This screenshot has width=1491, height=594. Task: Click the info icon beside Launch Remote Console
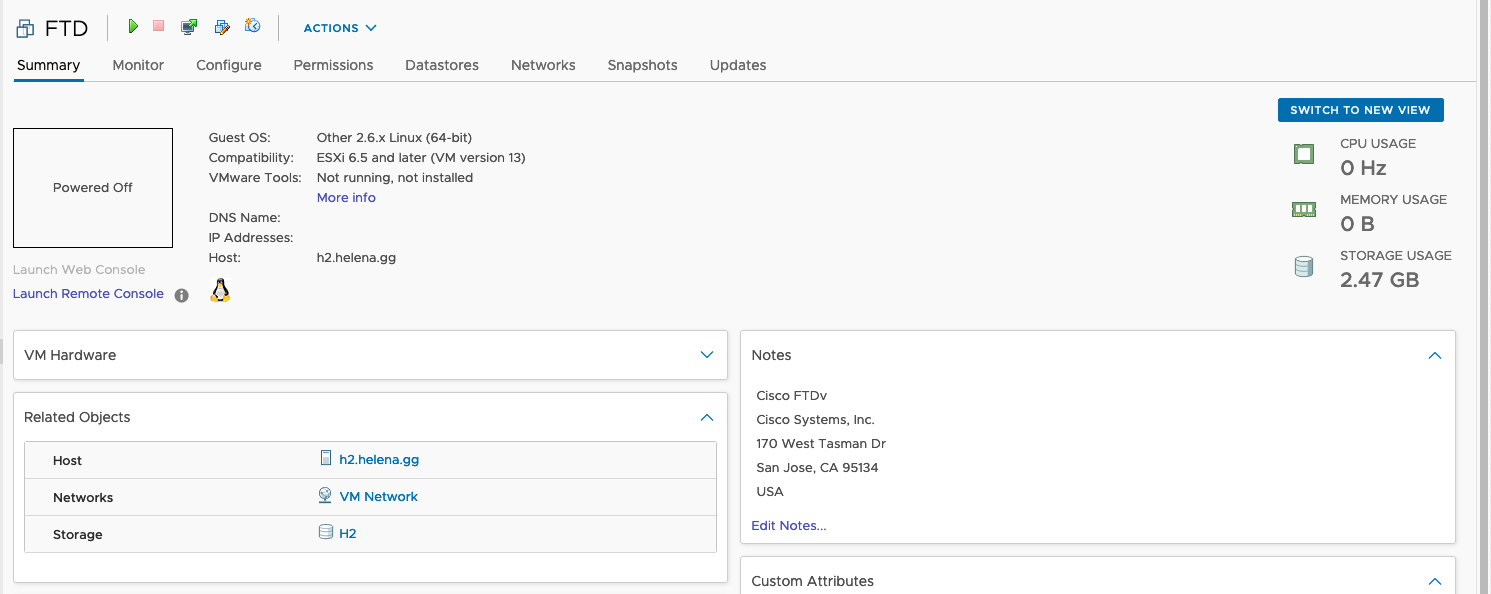pos(181,295)
